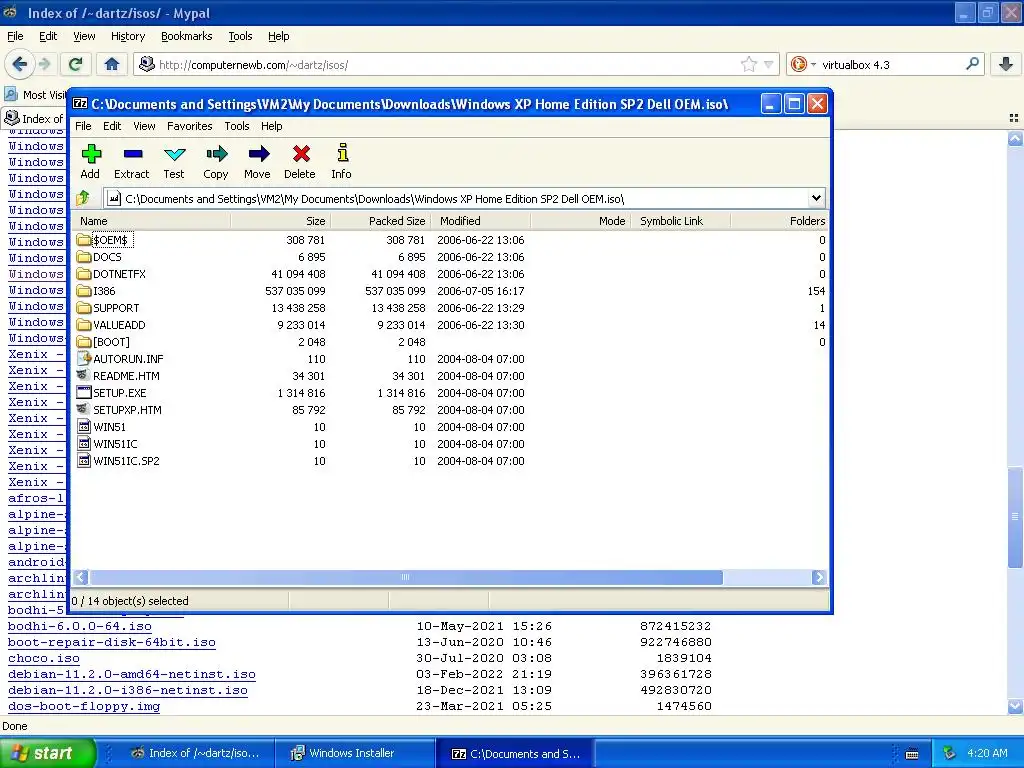Select the VALUEADD folder
Screen dimensions: 1024x768
coord(119,325)
